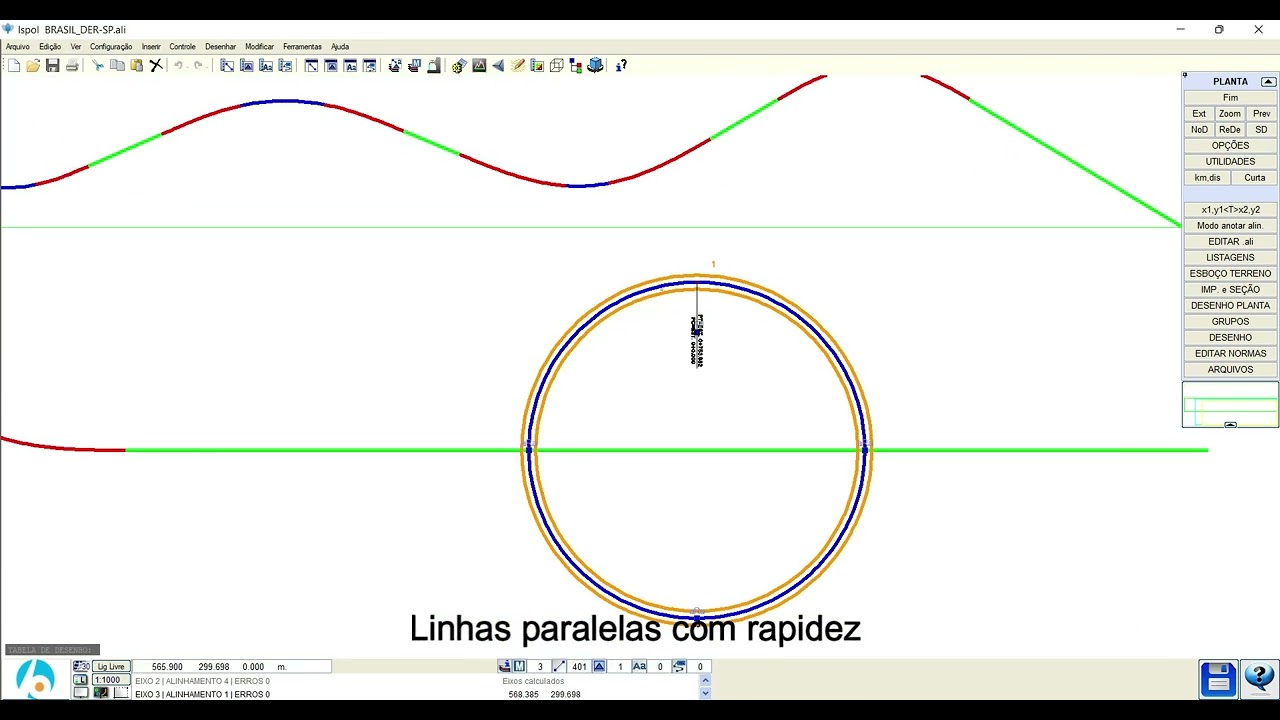Open ARQUIVOS in the side panel
The width and height of the screenshot is (1280, 720).
click(x=1230, y=370)
